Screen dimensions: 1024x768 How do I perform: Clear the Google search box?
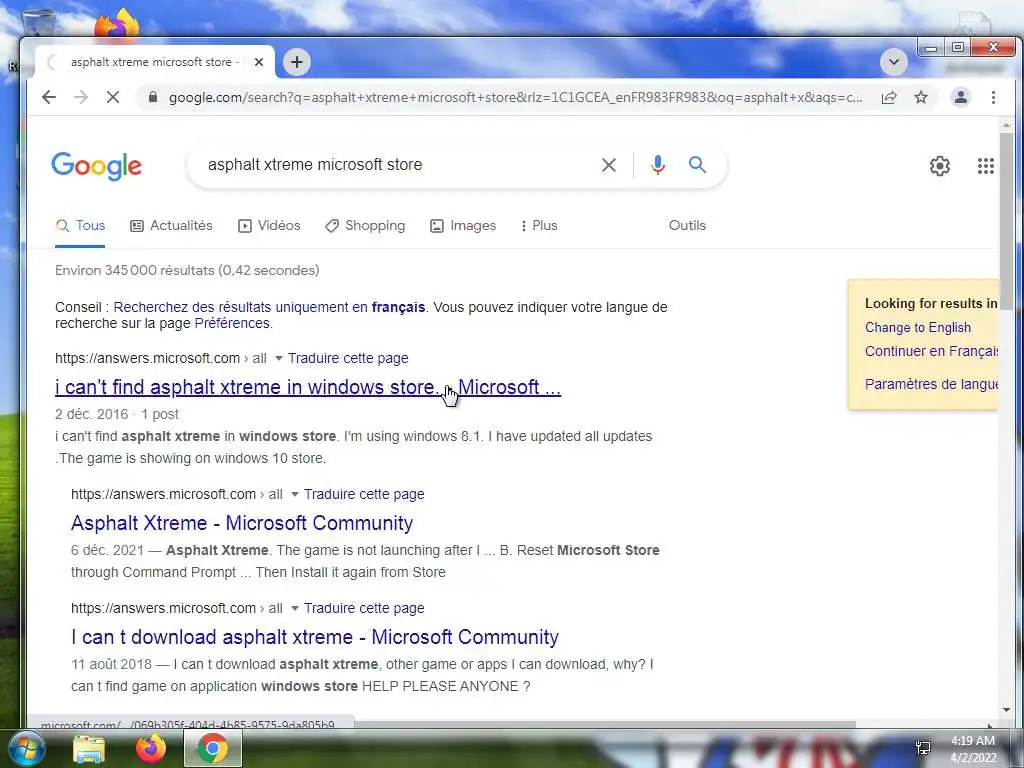(x=609, y=165)
